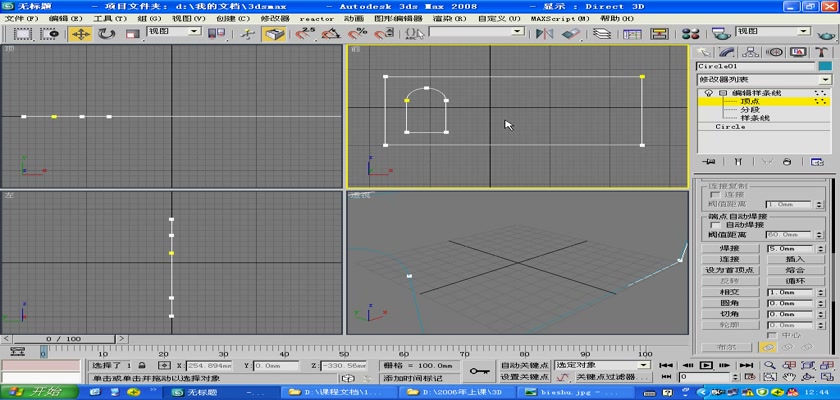The image size is (840, 400).
Task: Toggle the 自动焊接 checkbox
Action: point(715,225)
